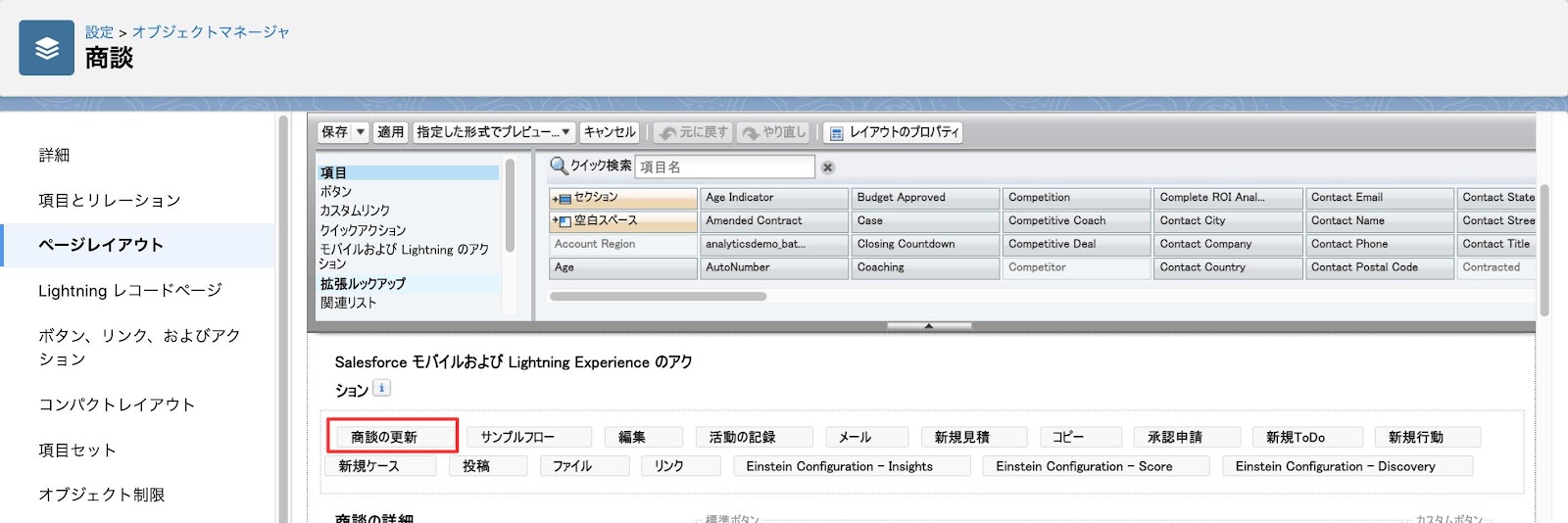Click the layout properties icon
Screen dimensions: 1568x523
836,133
